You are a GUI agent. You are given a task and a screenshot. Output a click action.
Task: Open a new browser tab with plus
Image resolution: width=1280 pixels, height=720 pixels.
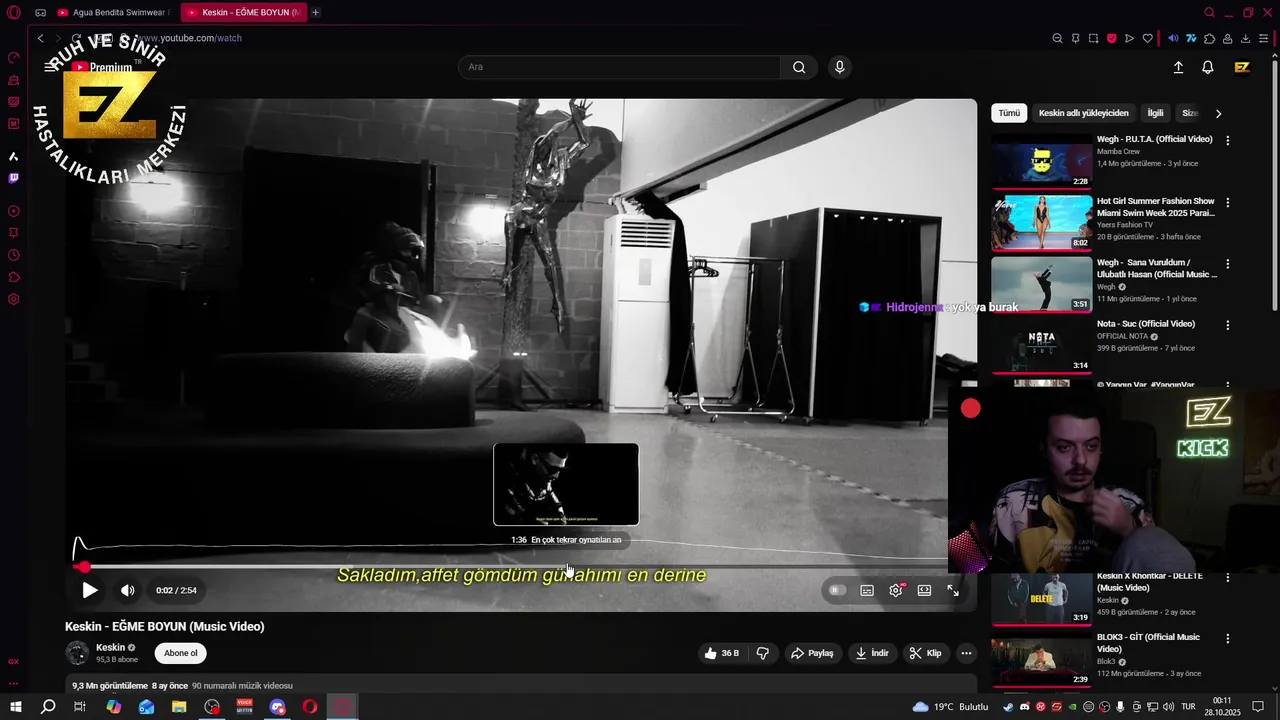click(316, 12)
